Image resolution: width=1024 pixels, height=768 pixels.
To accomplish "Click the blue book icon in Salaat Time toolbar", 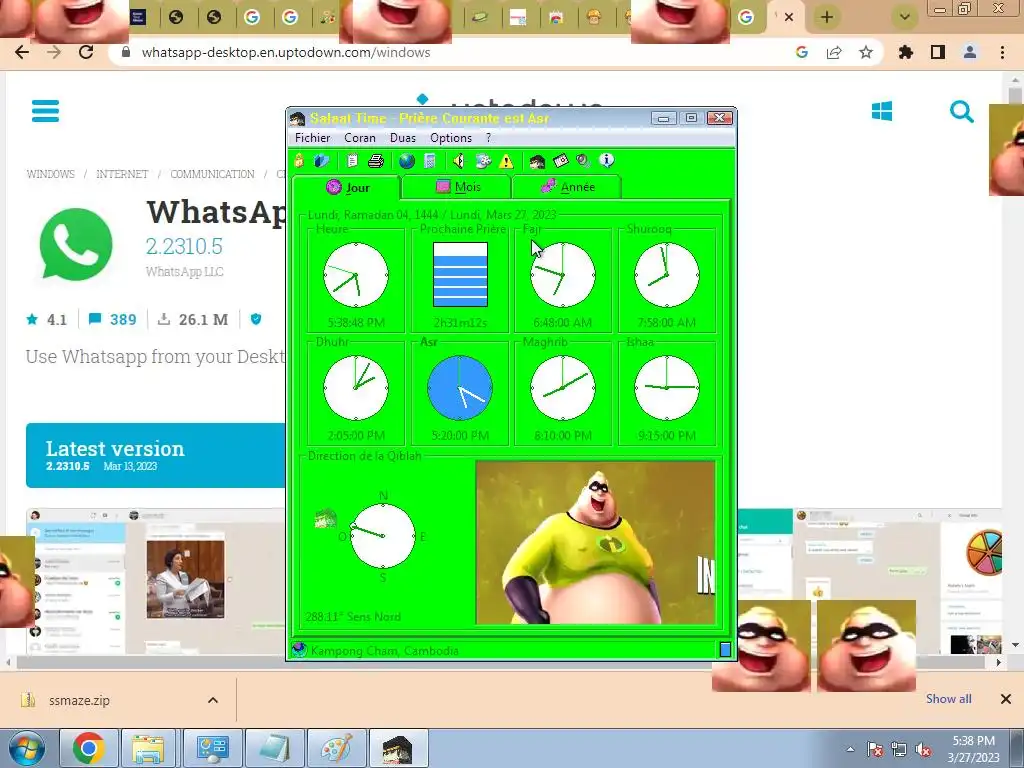I will 321,161.
